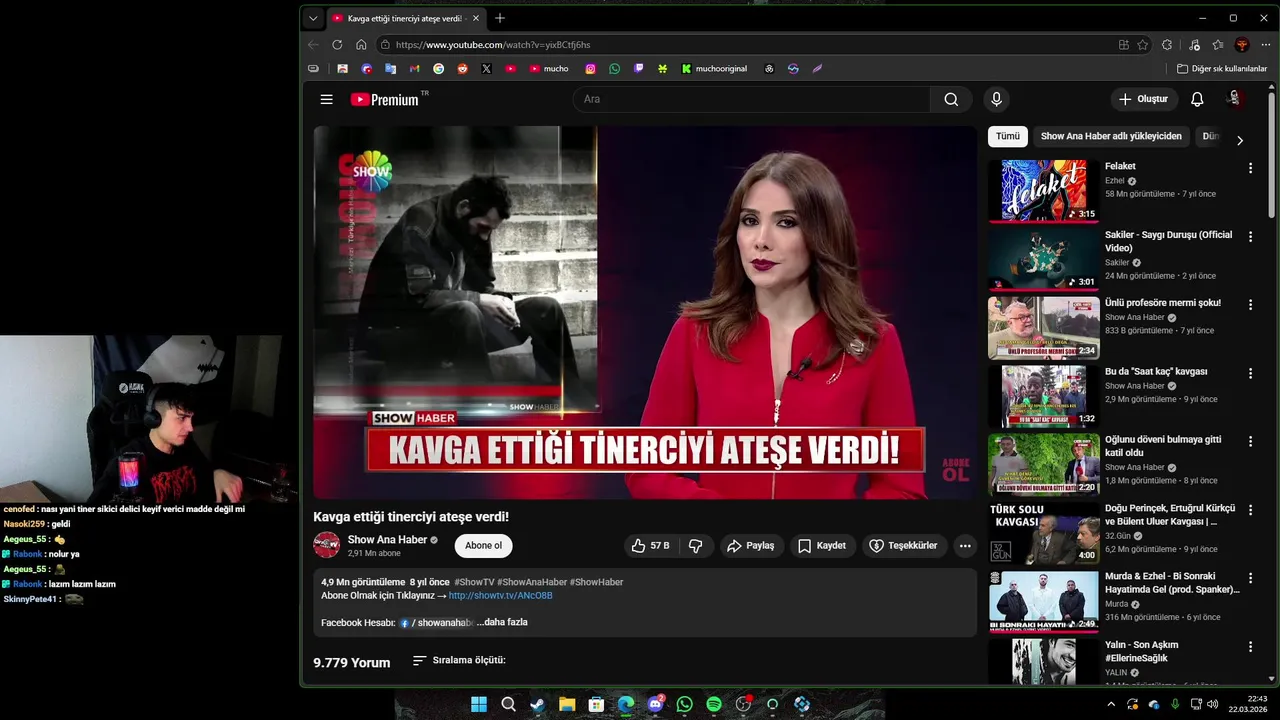Viewport: 1280px width, 720px height.
Task: Open the X bookmark in favorites bar
Action: (486, 69)
